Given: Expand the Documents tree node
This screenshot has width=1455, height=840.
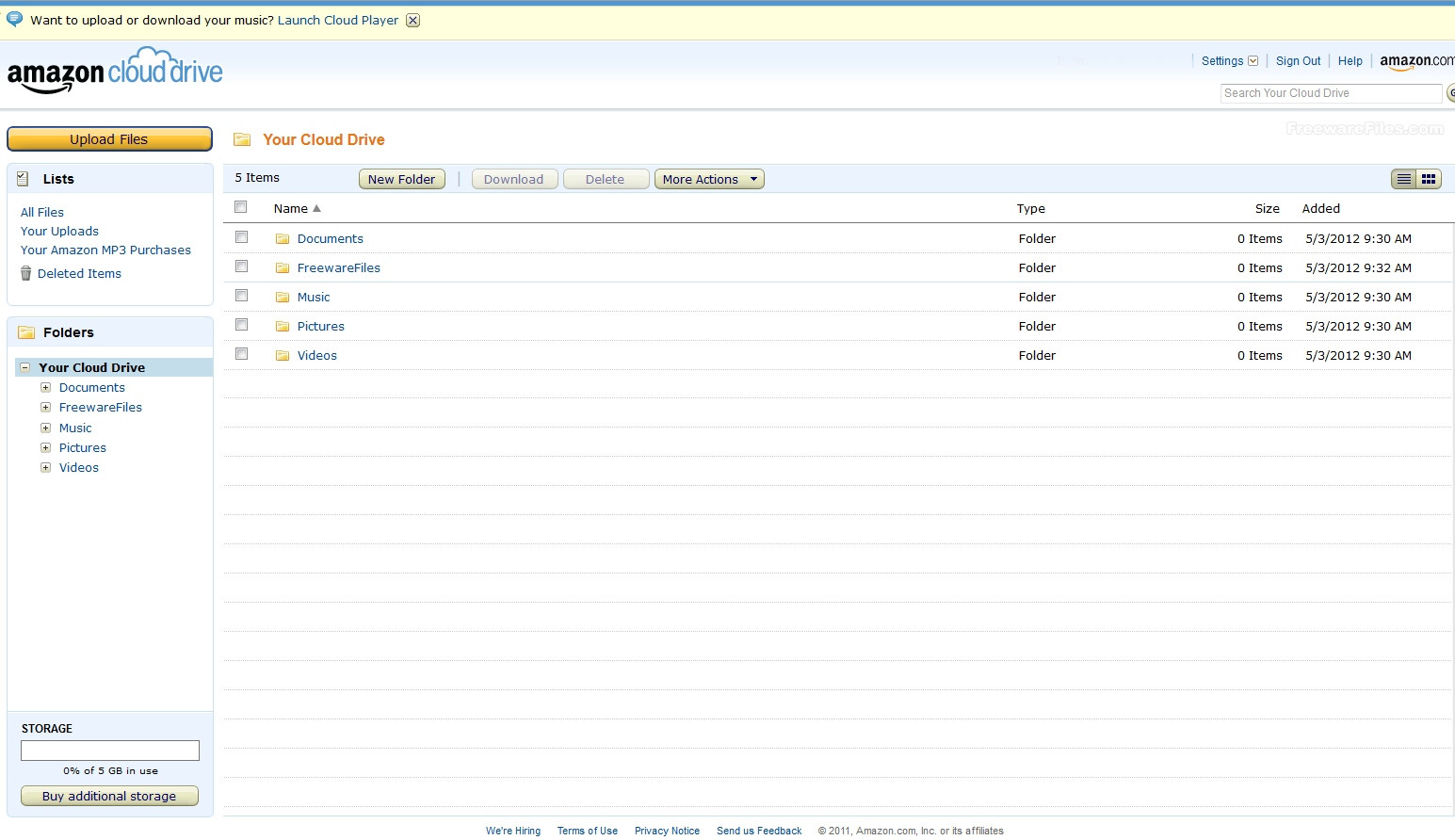Looking at the screenshot, I should click(45, 387).
